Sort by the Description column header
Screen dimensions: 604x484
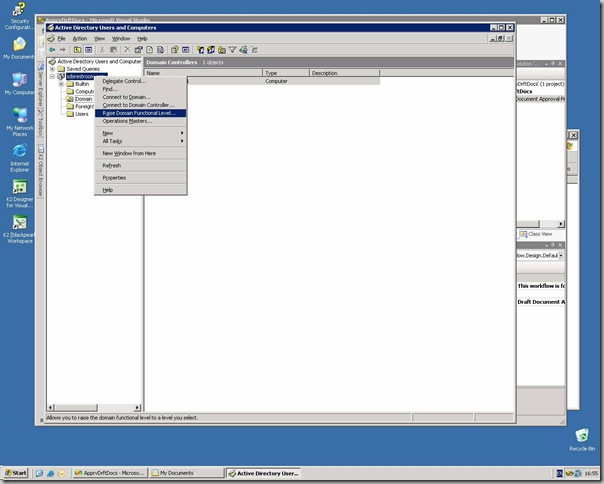point(344,73)
